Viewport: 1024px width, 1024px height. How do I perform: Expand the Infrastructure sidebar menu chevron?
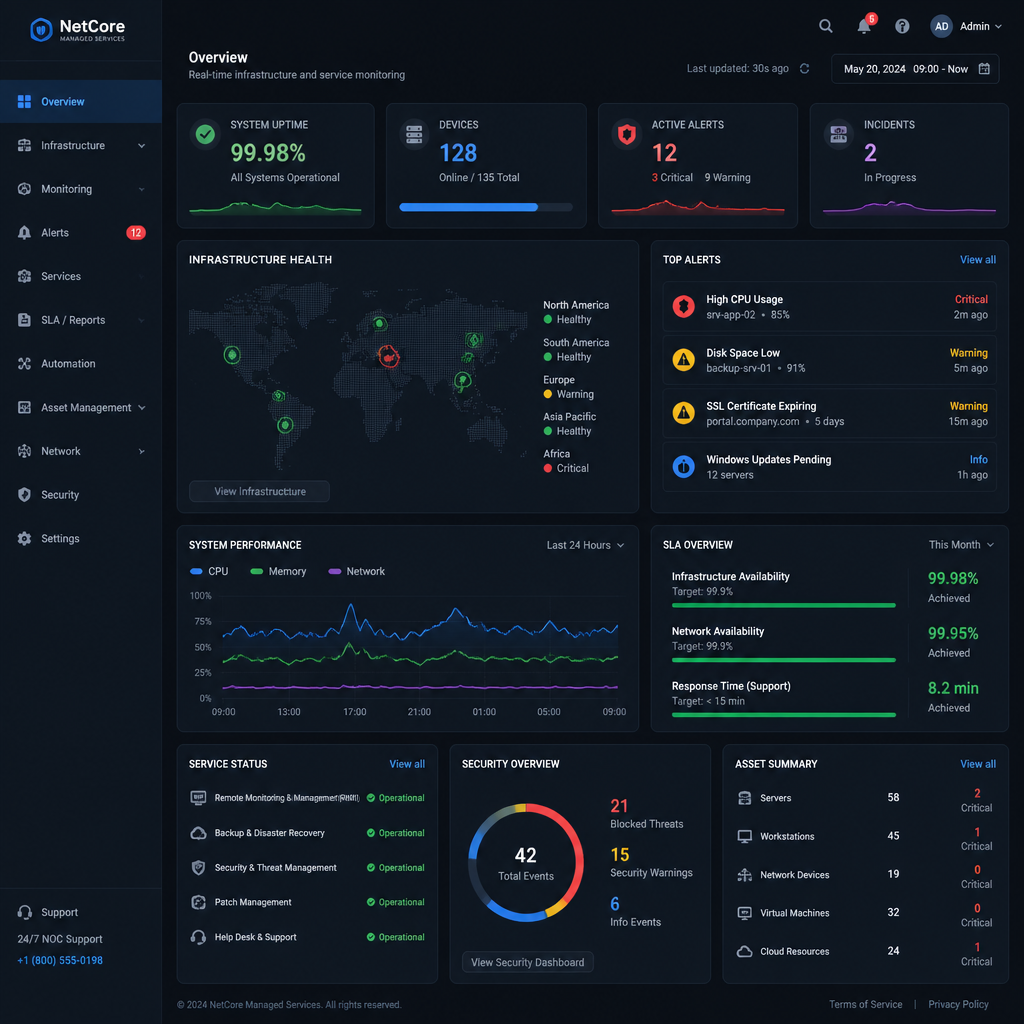(142, 146)
